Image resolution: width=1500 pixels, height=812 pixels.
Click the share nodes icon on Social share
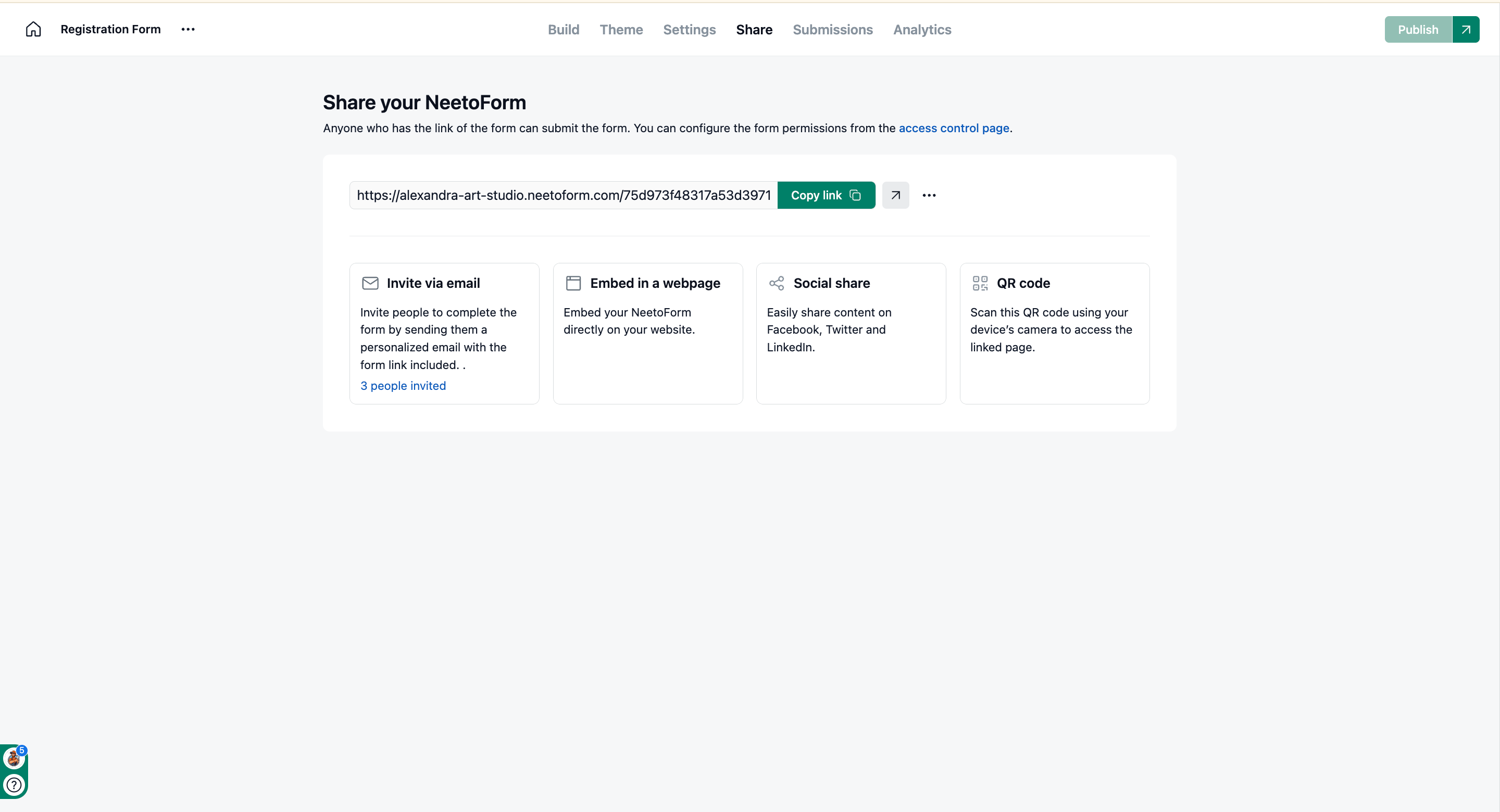tap(776, 283)
